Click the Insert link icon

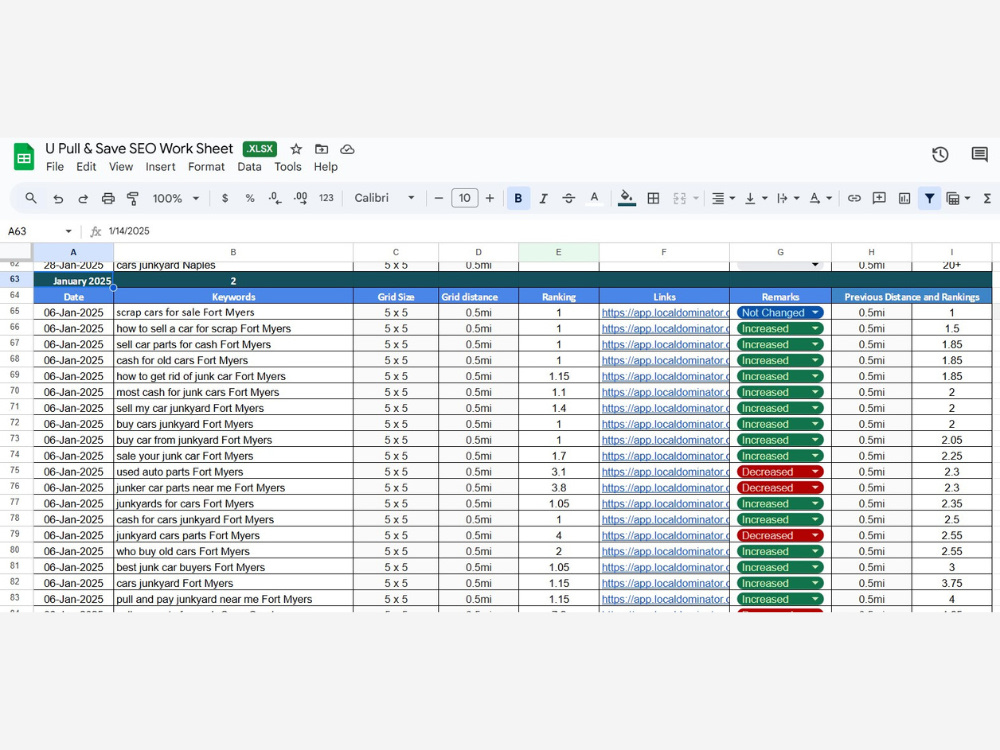pos(854,198)
